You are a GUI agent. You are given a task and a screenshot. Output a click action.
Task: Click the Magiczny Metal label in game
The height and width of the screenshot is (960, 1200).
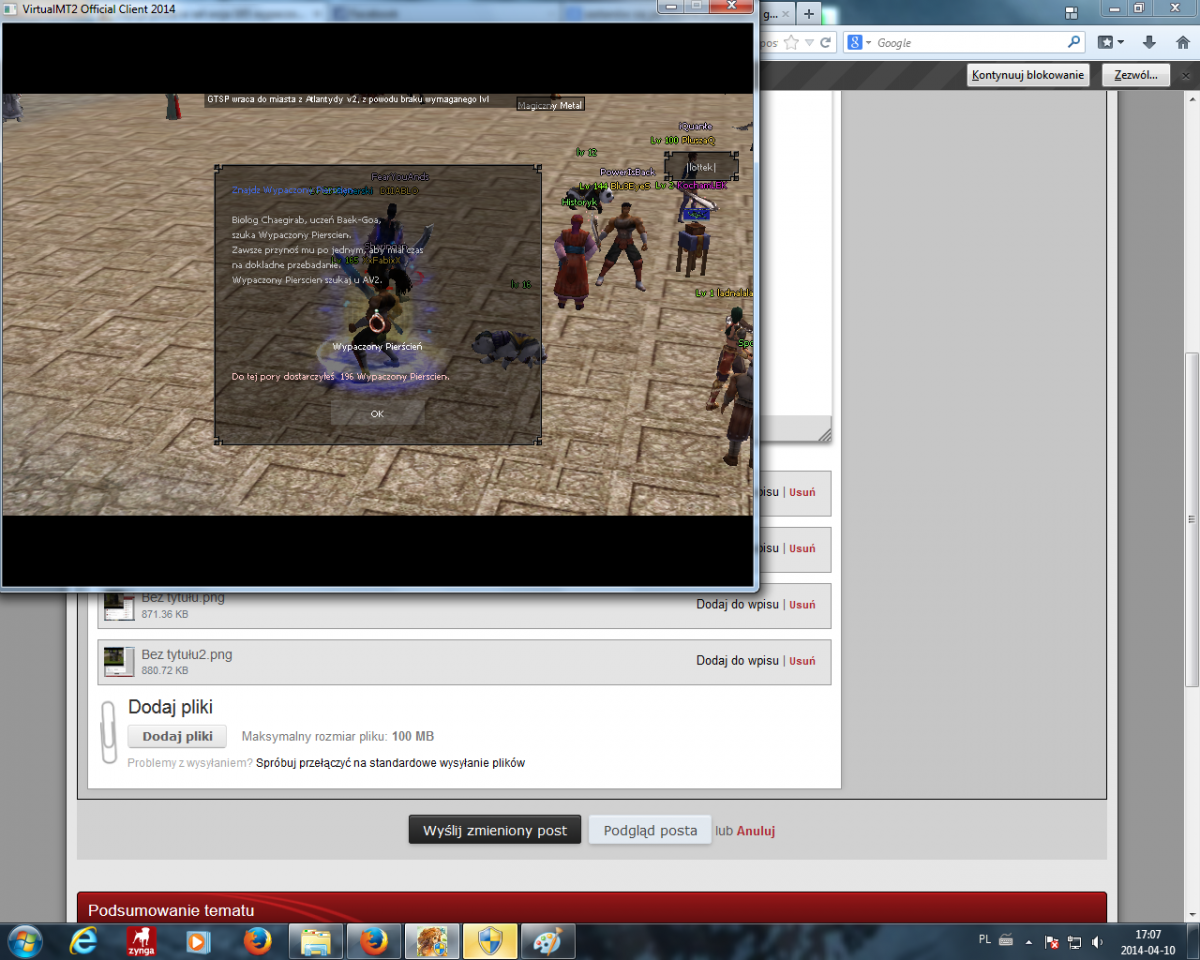tap(550, 105)
